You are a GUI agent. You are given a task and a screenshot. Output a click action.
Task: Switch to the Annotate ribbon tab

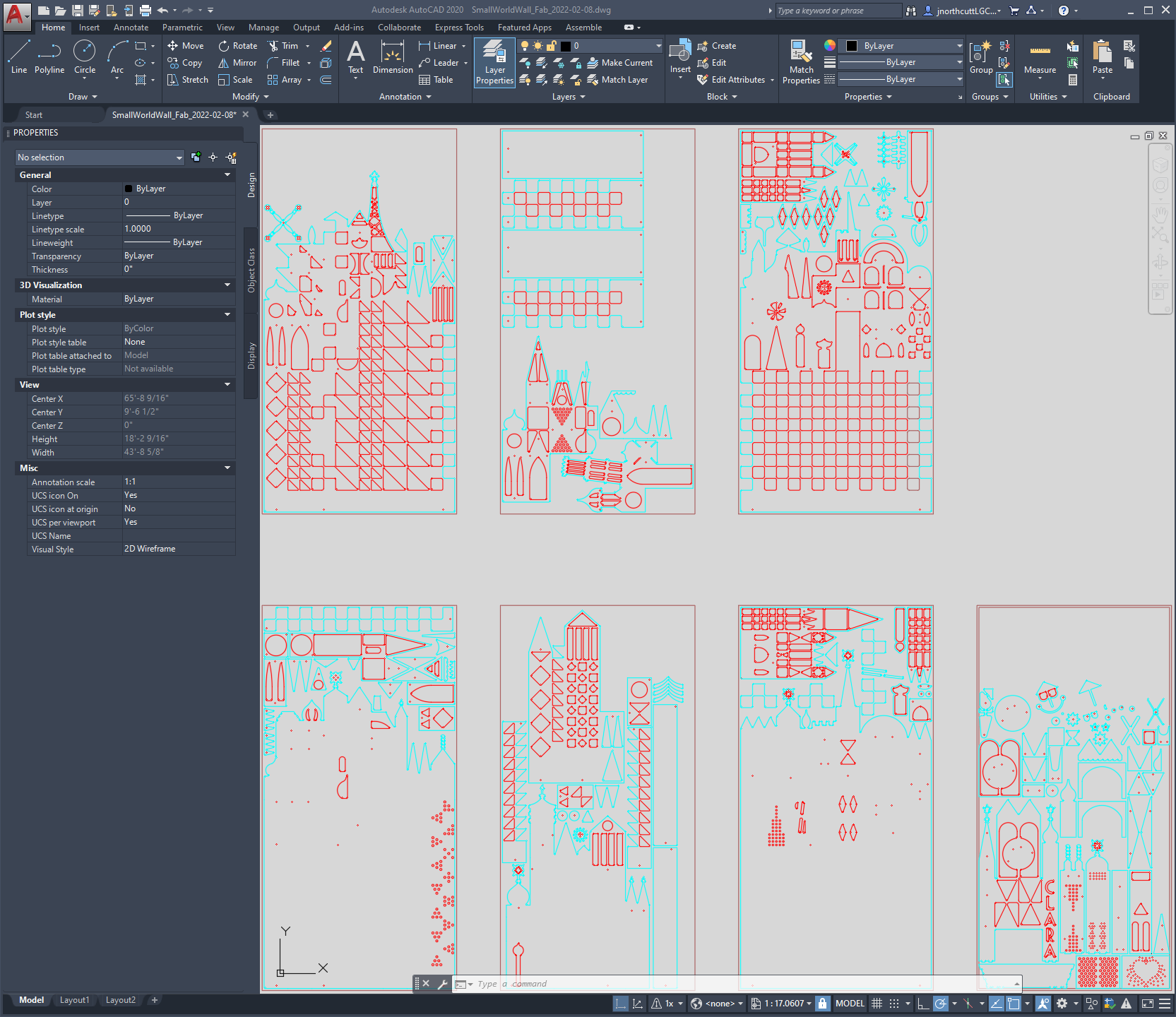click(131, 27)
